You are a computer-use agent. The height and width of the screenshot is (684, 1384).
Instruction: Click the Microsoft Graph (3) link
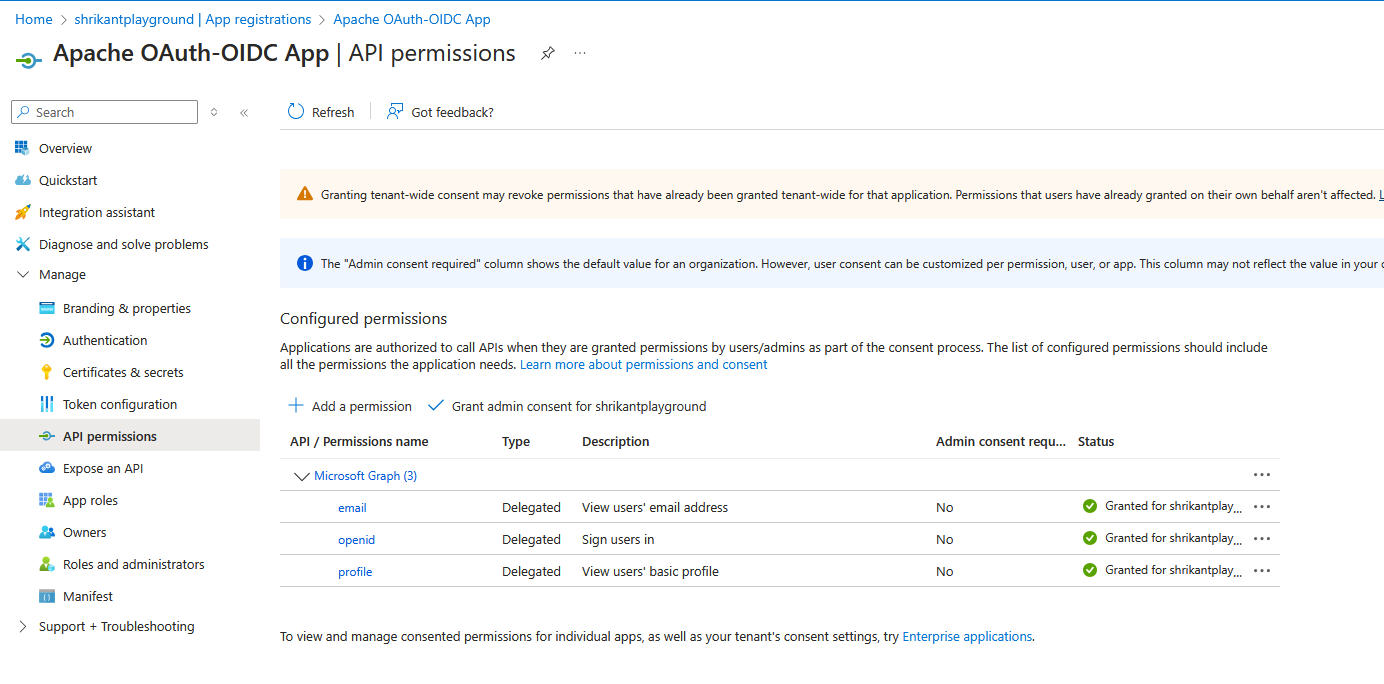[366, 476]
